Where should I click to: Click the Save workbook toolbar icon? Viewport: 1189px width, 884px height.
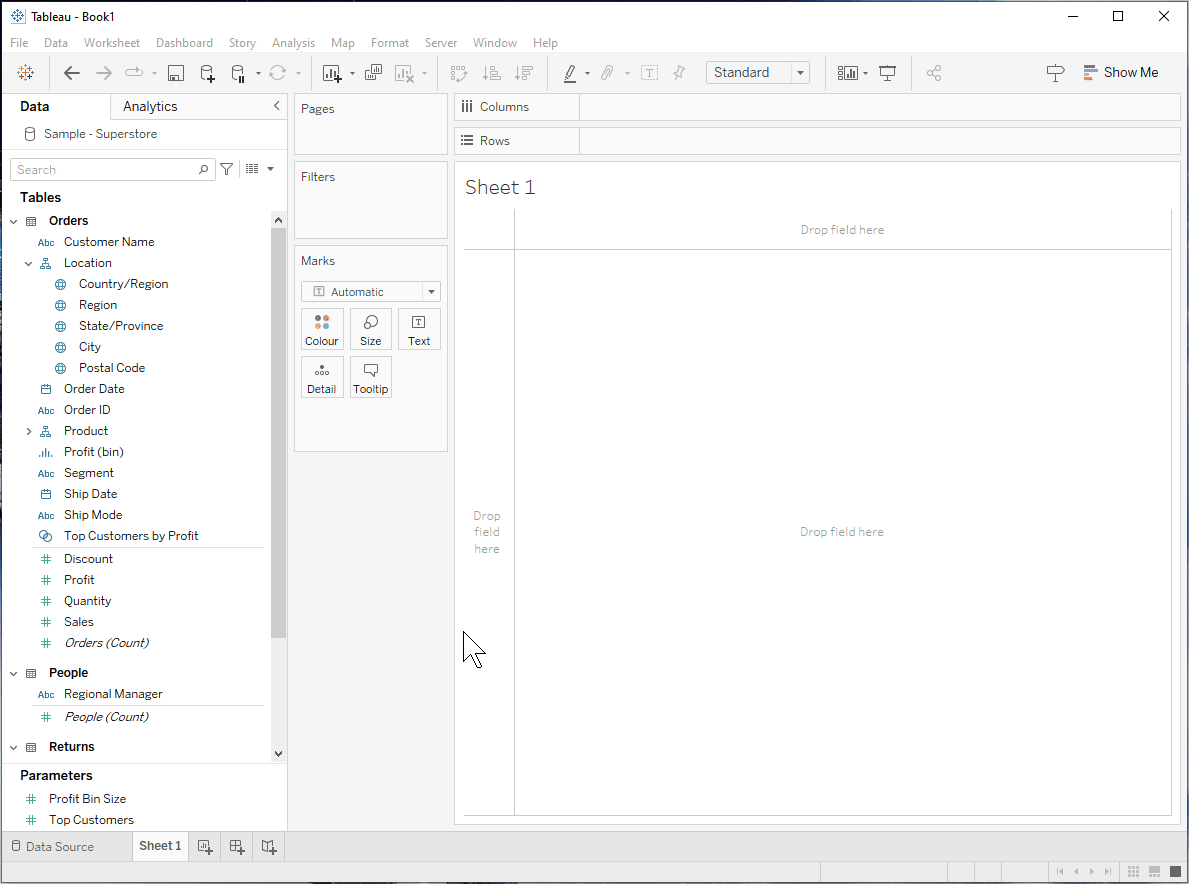click(x=176, y=73)
